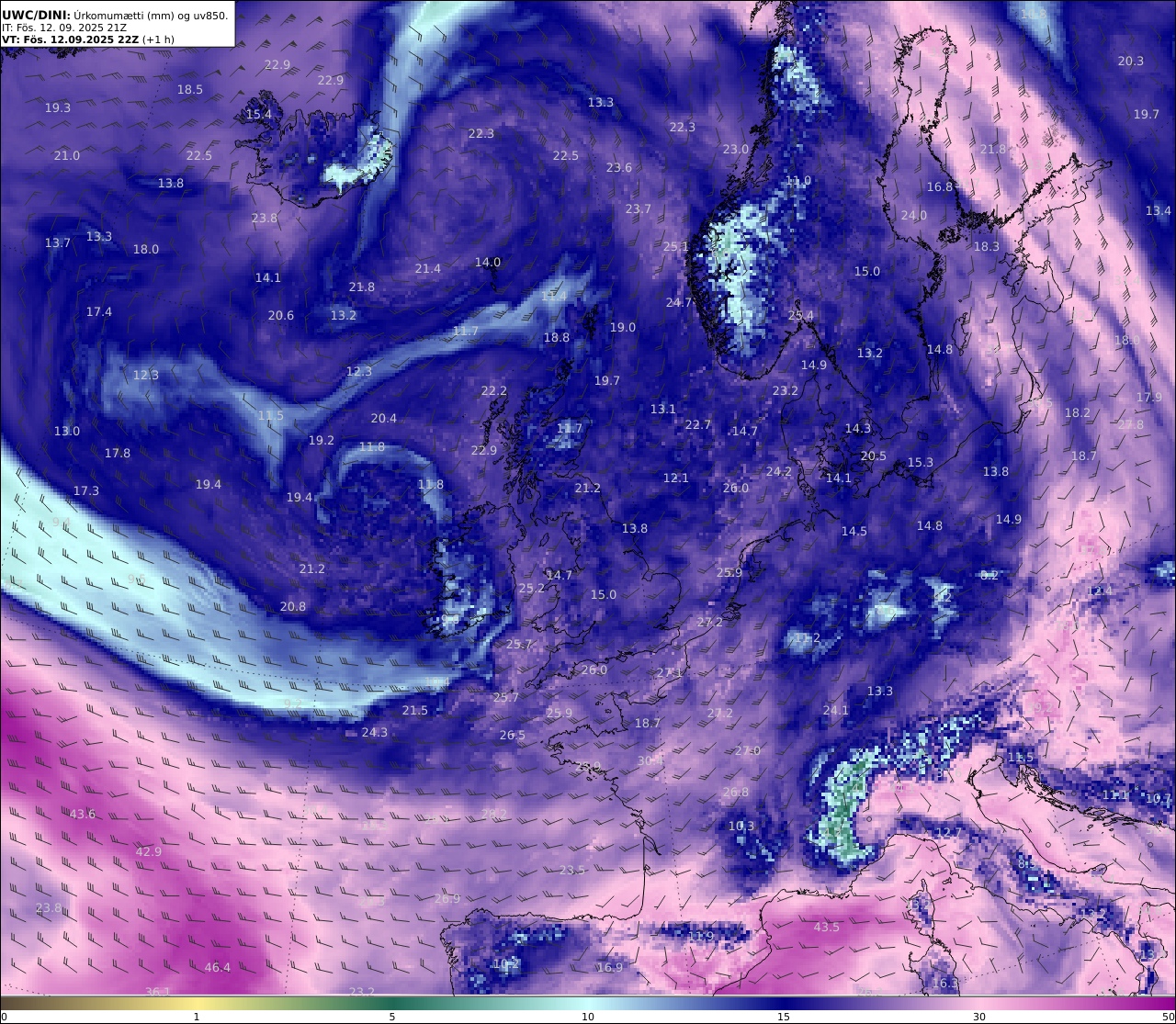This screenshot has height=1024, width=1176.
Task: Click the '15.4' value over Iceland
Action: 259,115
